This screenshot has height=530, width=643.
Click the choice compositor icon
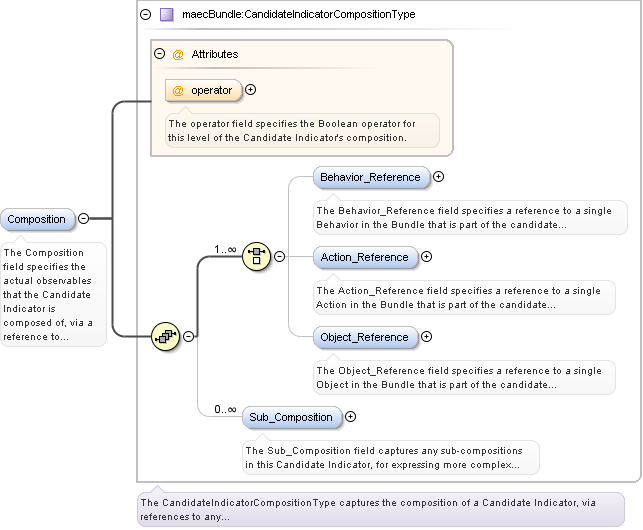(257, 257)
